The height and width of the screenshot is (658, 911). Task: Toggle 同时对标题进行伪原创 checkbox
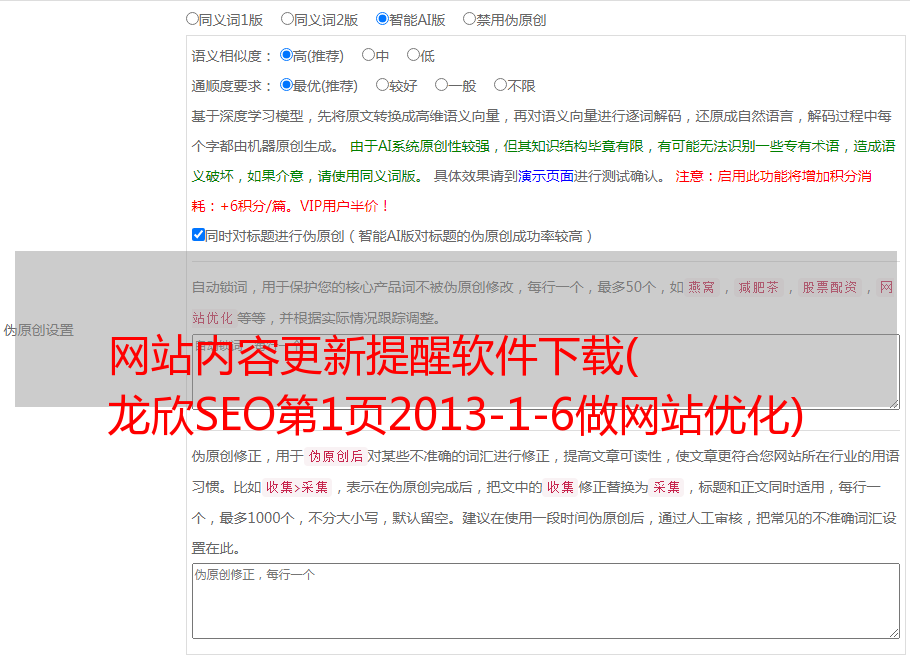(x=198, y=235)
